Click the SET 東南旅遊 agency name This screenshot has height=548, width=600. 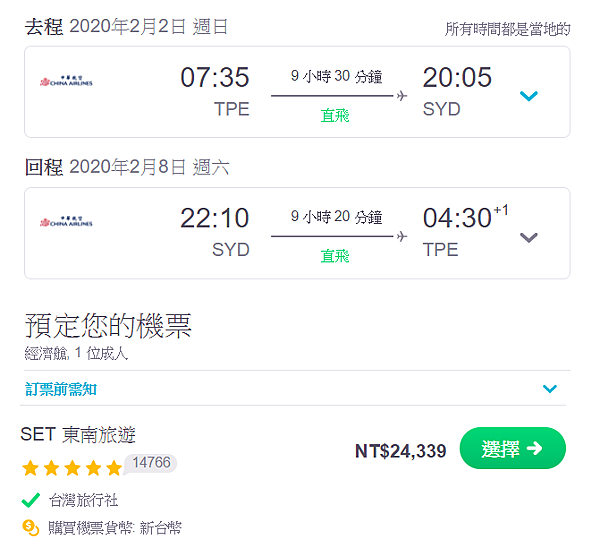point(78,435)
